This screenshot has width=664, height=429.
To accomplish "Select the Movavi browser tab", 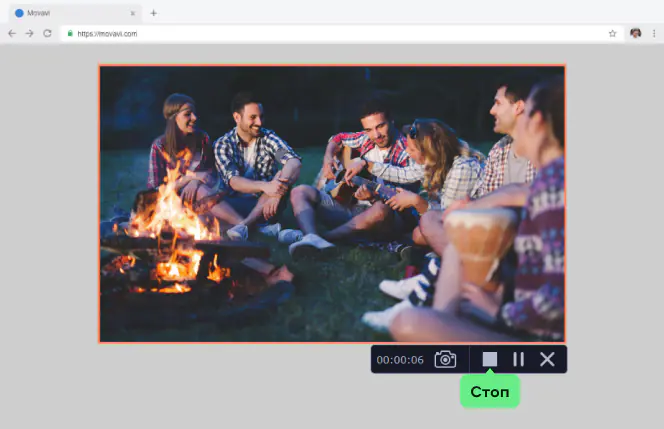I will click(75, 13).
